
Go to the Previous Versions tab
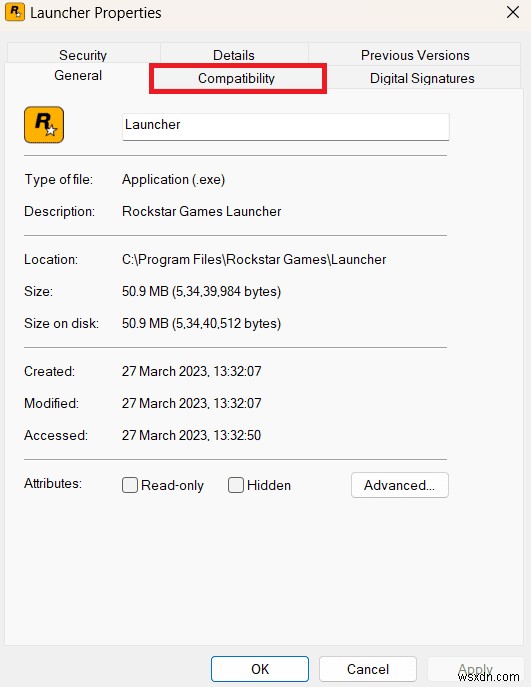[415, 55]
